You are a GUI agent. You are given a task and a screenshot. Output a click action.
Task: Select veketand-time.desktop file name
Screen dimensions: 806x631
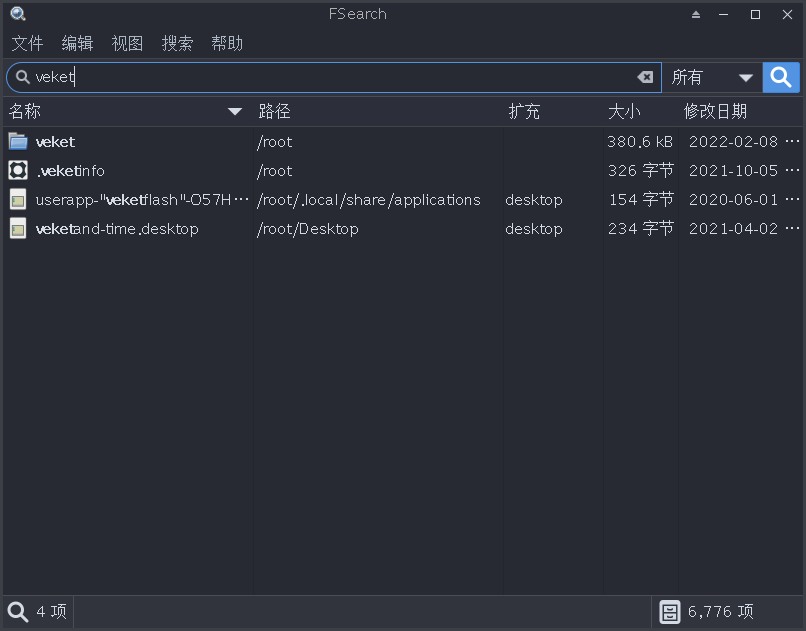coord(117,229)
